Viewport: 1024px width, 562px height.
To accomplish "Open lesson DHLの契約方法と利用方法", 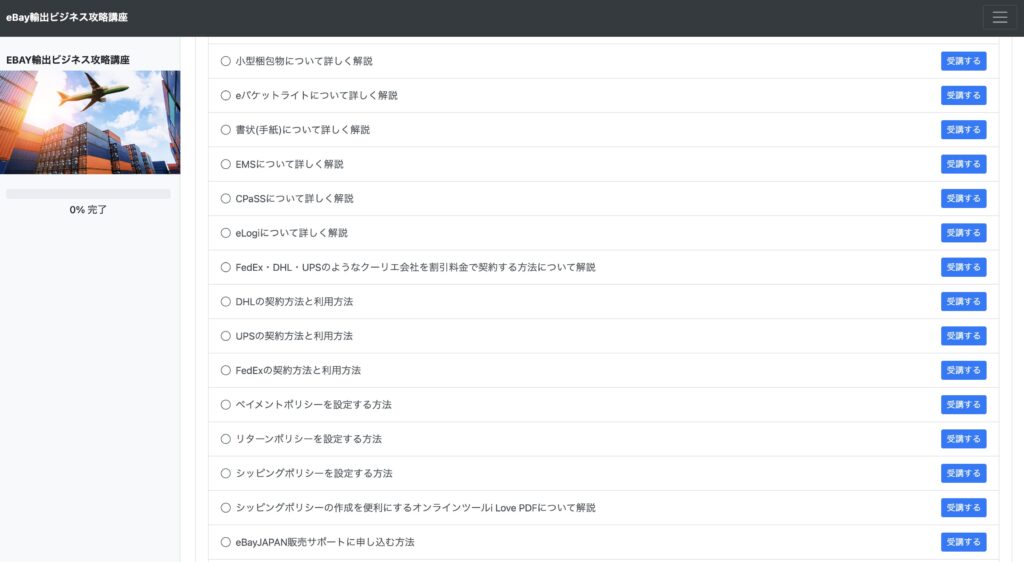I will 294,302.
